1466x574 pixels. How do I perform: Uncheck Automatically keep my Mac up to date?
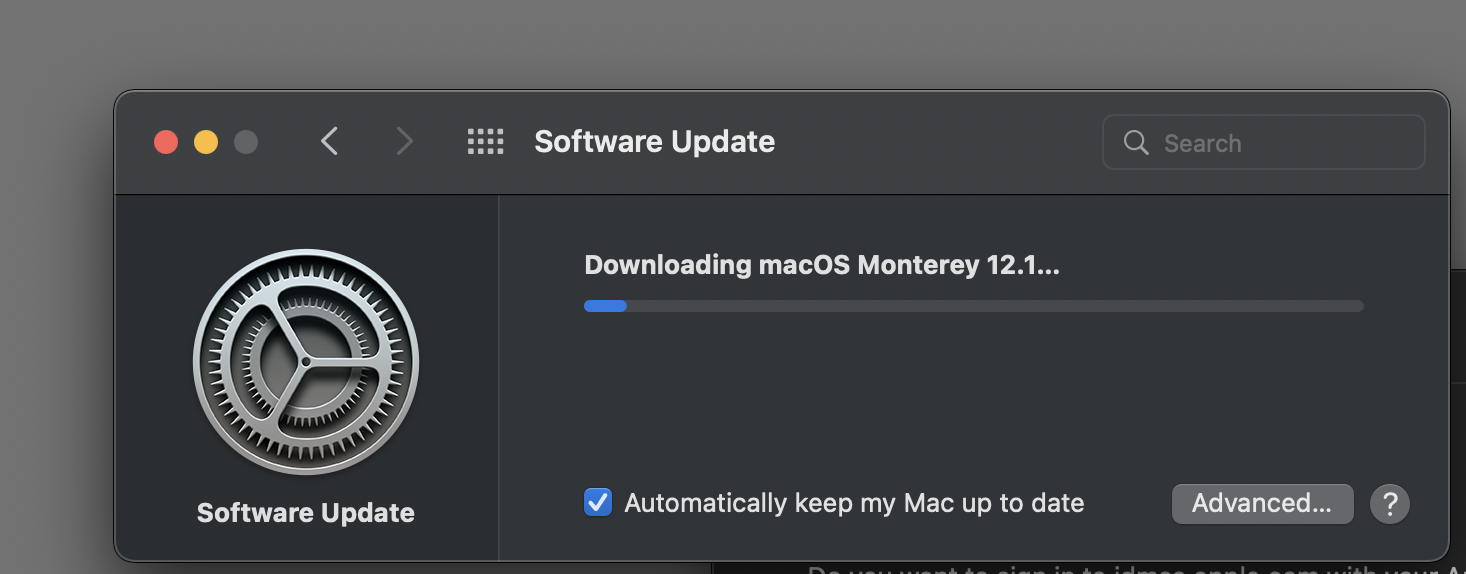[598, 502]
